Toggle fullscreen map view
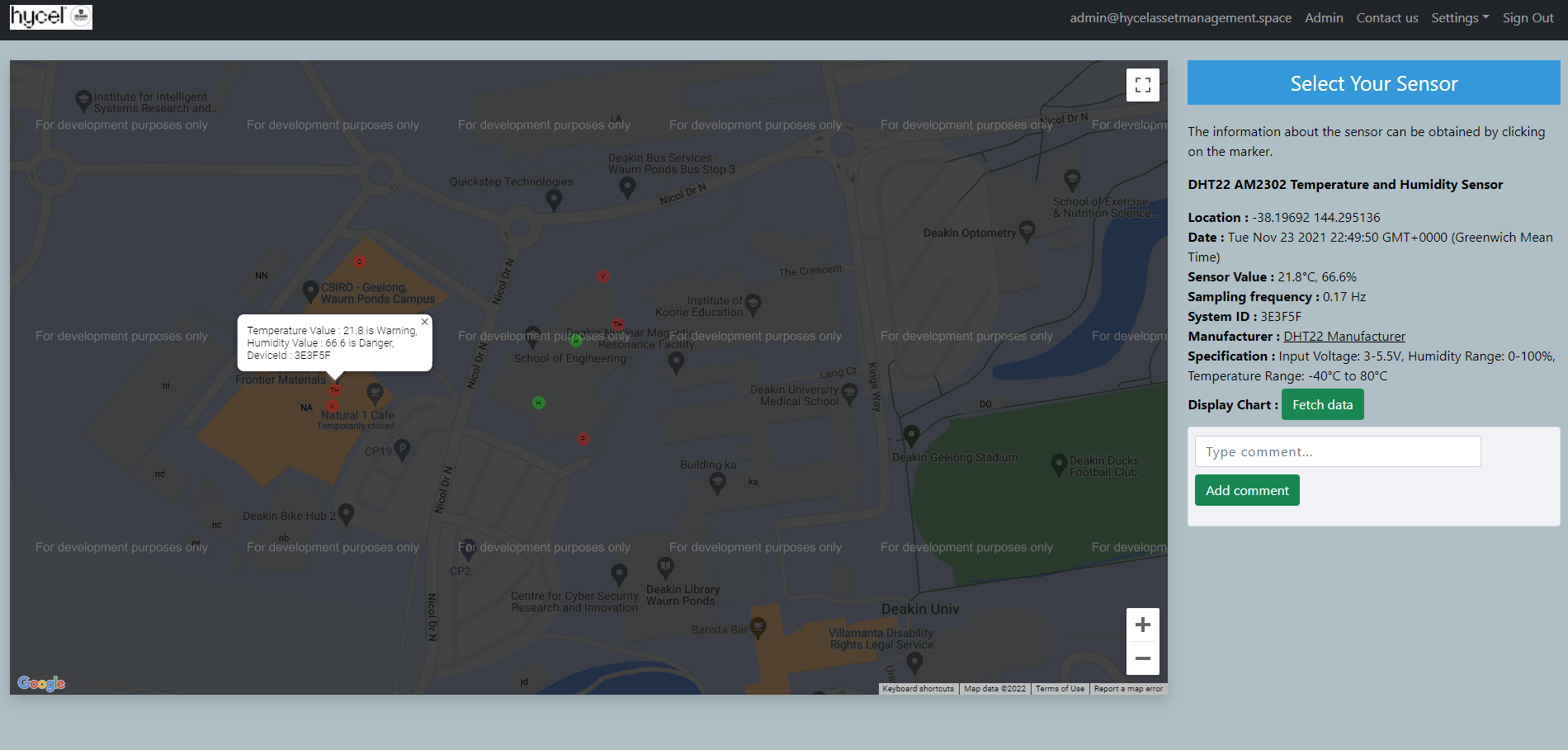This screenshot has height=750, width=1568. point(1142,84)
